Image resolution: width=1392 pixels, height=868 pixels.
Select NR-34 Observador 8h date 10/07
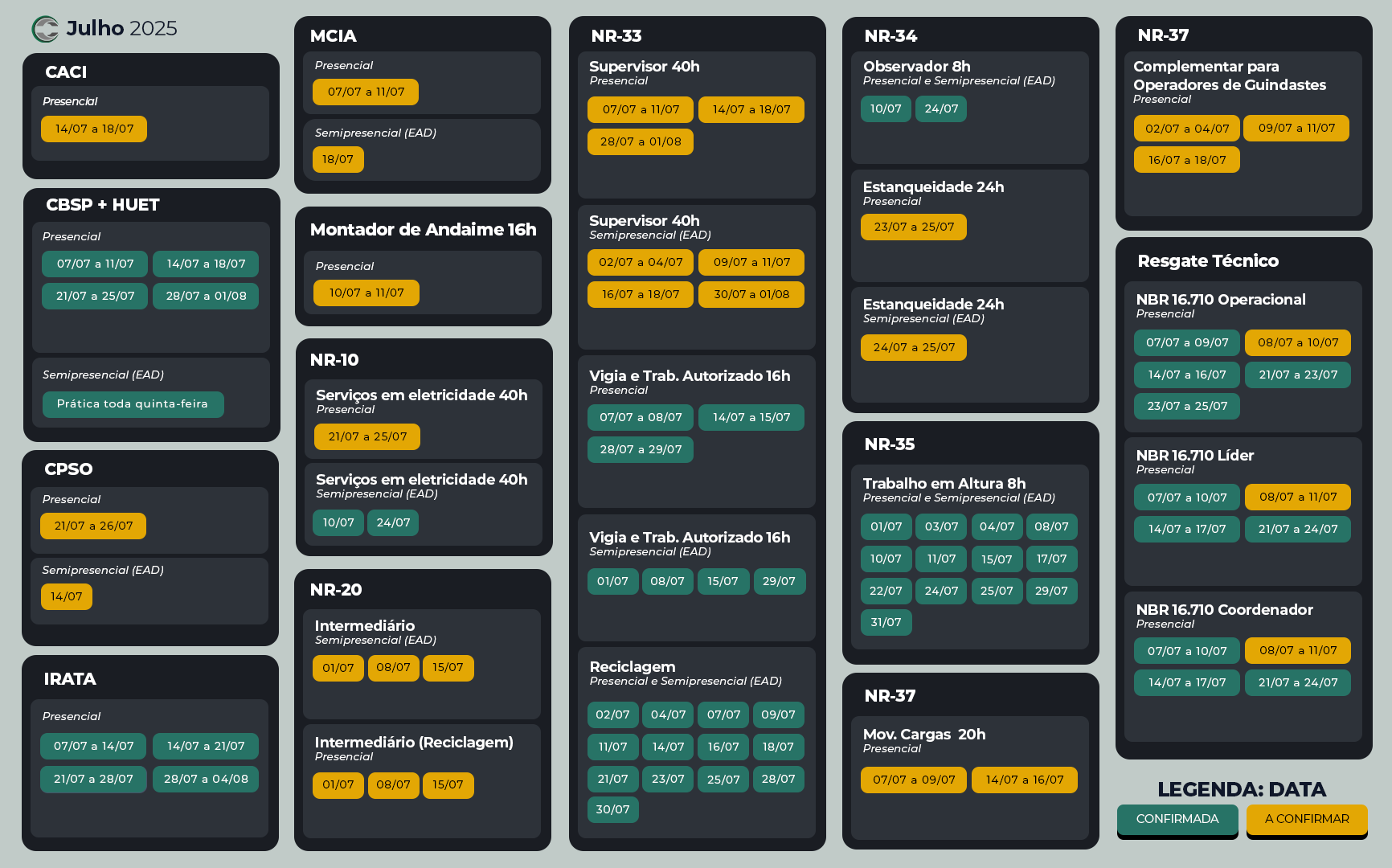coord(886,108)
